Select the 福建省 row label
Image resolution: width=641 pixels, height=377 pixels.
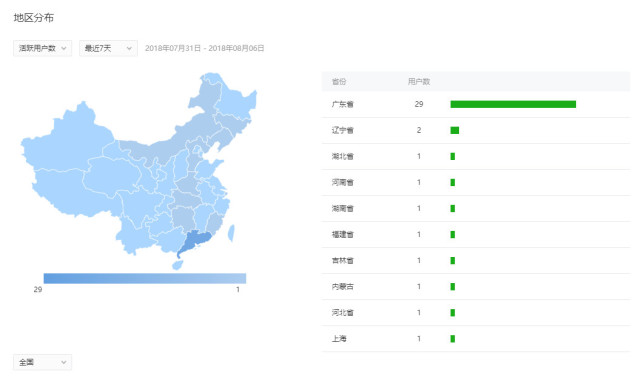343,234
